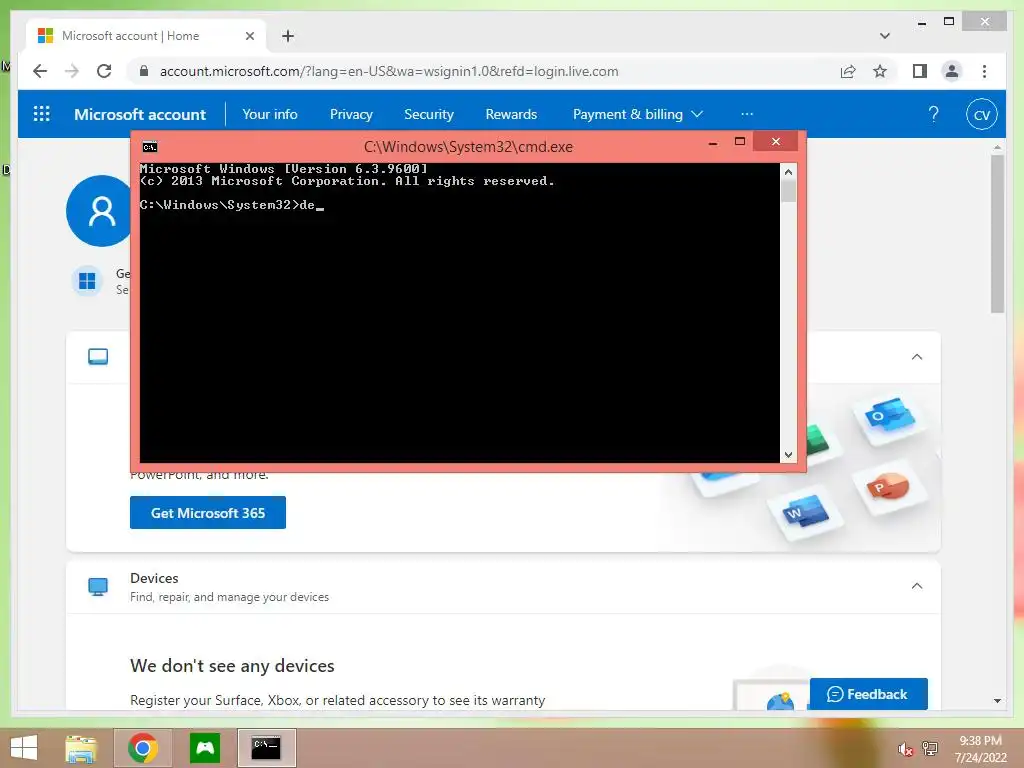
Task: Click cmd window scroll up arrow
Action: click(788, 172)
